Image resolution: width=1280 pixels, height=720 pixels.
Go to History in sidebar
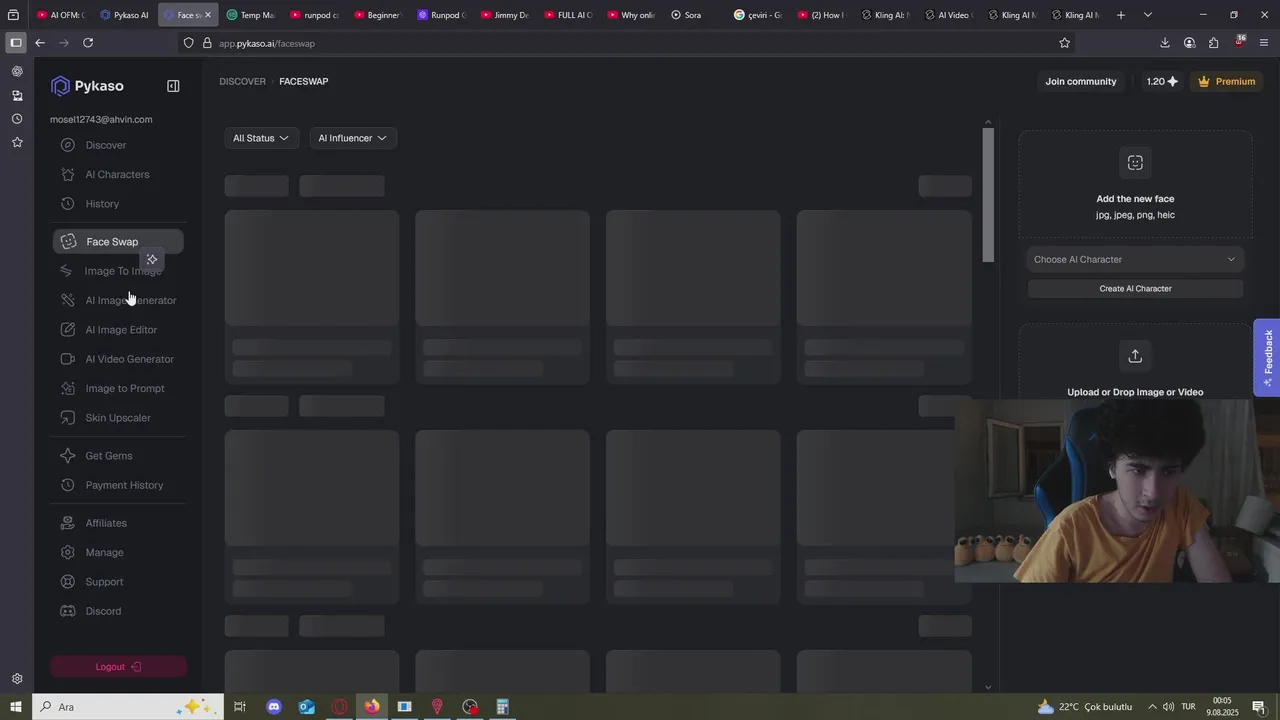pyautogui.click(x=102, y=204)
